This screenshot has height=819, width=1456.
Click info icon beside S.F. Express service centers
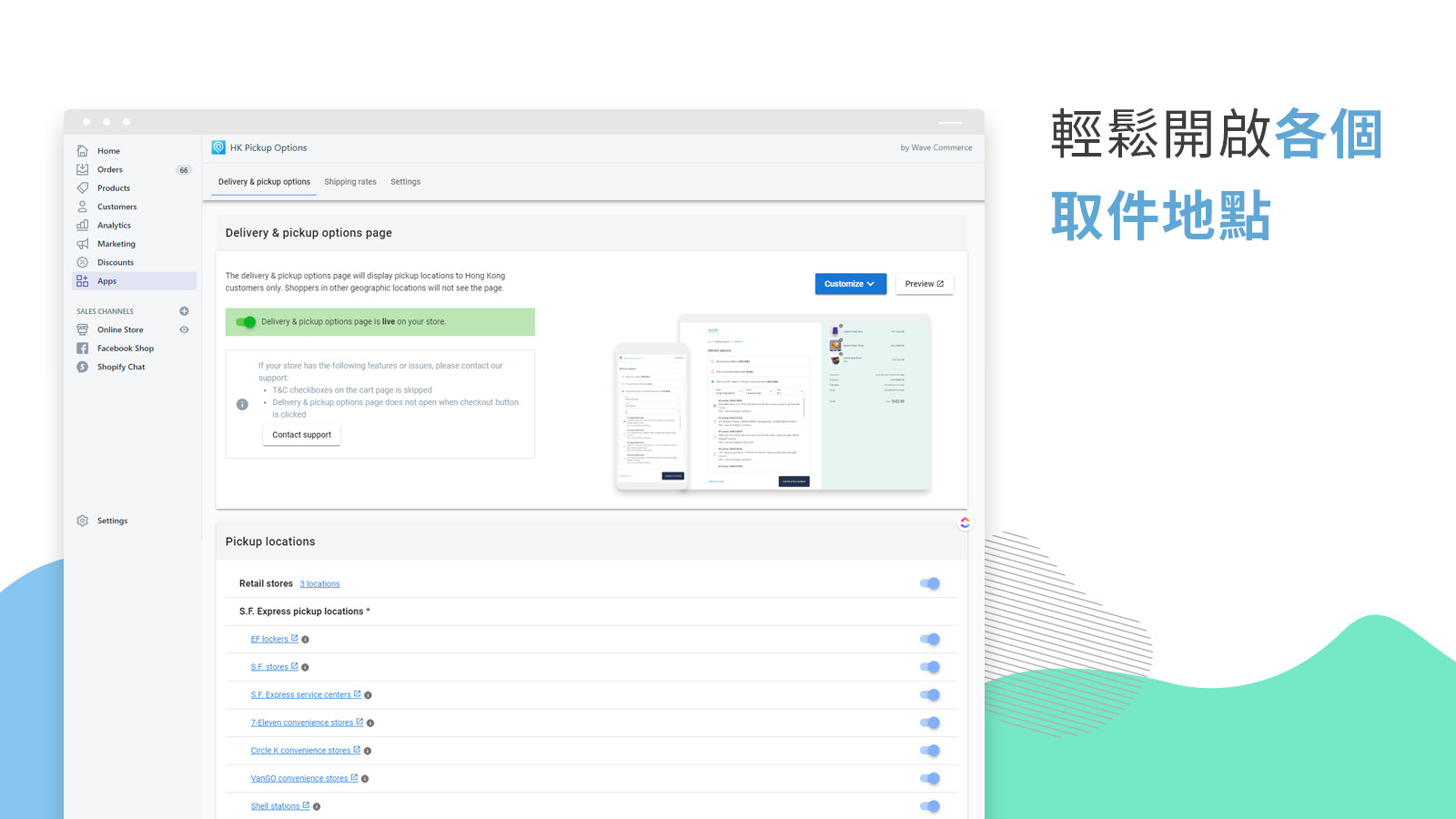click(368, 695)
